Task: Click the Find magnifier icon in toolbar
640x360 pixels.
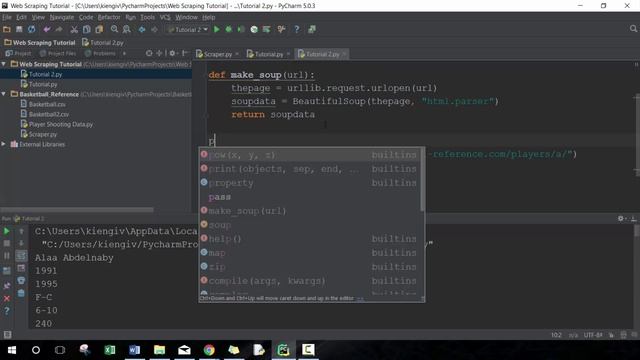Action: click(114, 29)
